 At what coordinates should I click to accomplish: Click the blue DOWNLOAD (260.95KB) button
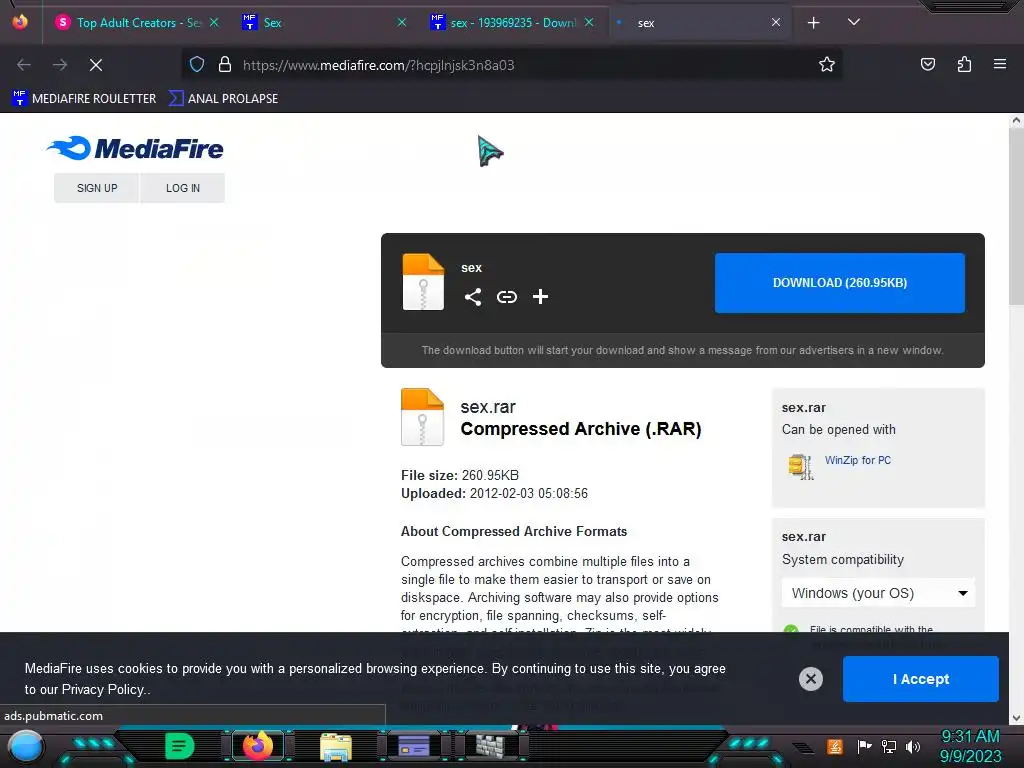(x=839, y=283)
